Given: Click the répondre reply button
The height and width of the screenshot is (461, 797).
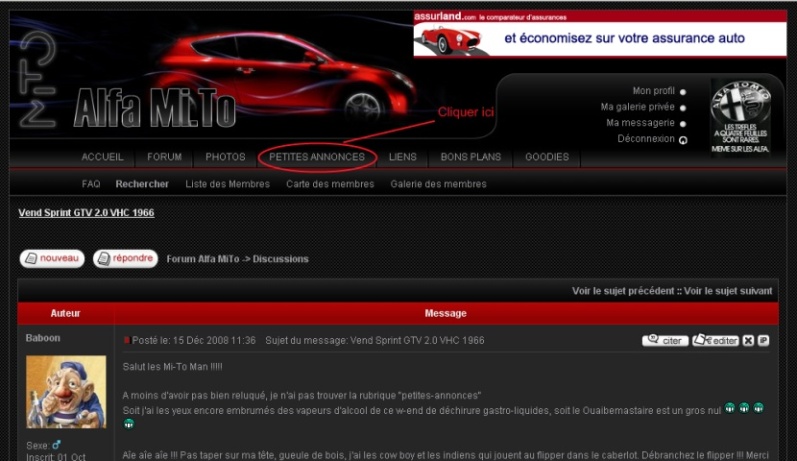Looking at the screenshot, I should [x=125, y=258].
